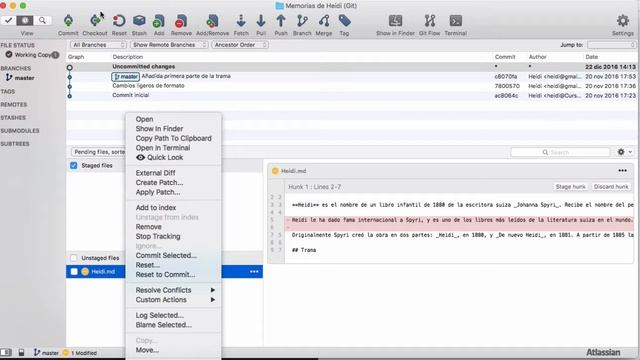The width and height of the screenshot is (640, 360).
Task: Open diff options gear near search
Action: [624, 152]
